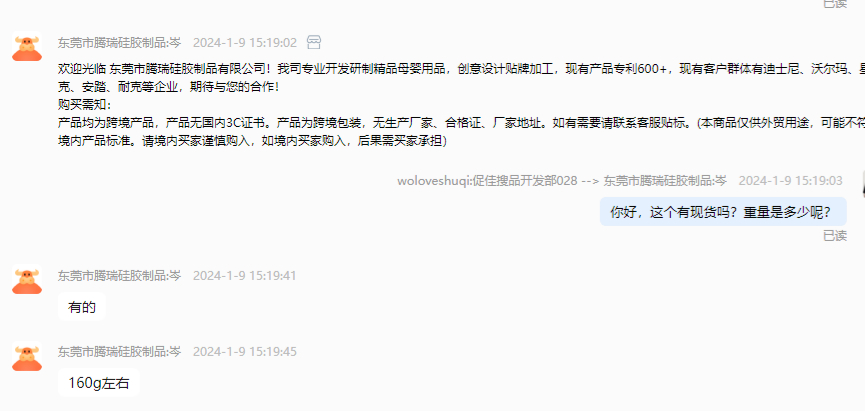
Task: Click the seller avatar beside the 160g左右 reply
Action: click(x=27, y=357)
